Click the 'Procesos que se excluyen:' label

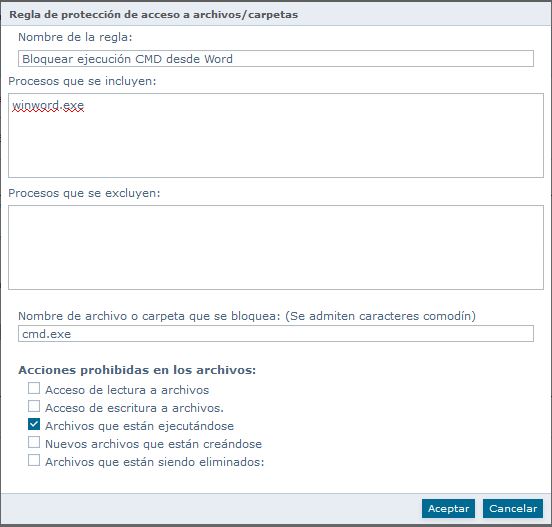(x=84, y=193)
